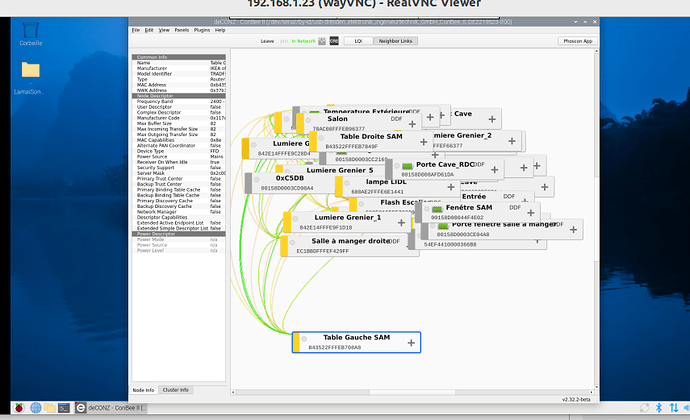Select the Salle à manger droite node title
690x420 pixels.
(x=350, y=241)
